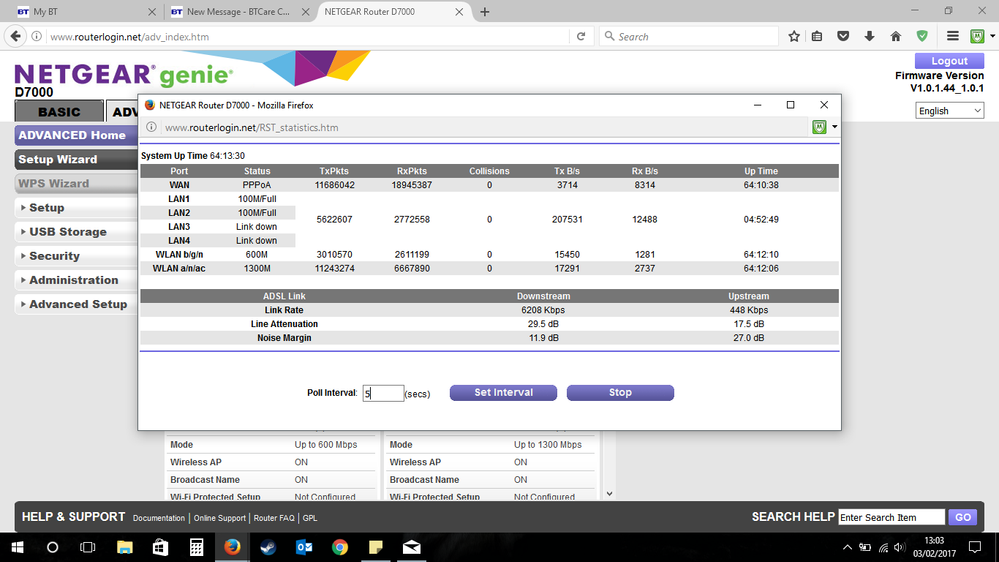Open File Explorer from the taskbar
This screenshot has height=562, width=999.
125,547
